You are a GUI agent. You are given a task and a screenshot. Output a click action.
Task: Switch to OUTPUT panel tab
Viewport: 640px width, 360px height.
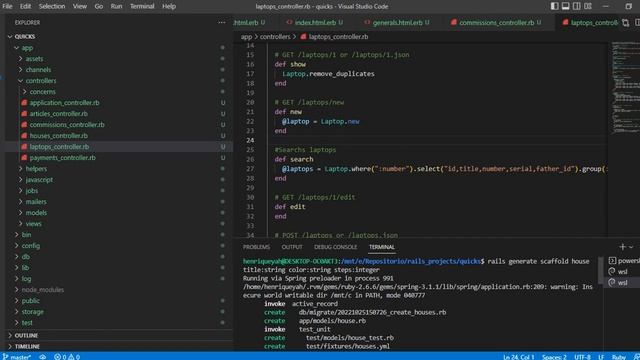[292, 247]
